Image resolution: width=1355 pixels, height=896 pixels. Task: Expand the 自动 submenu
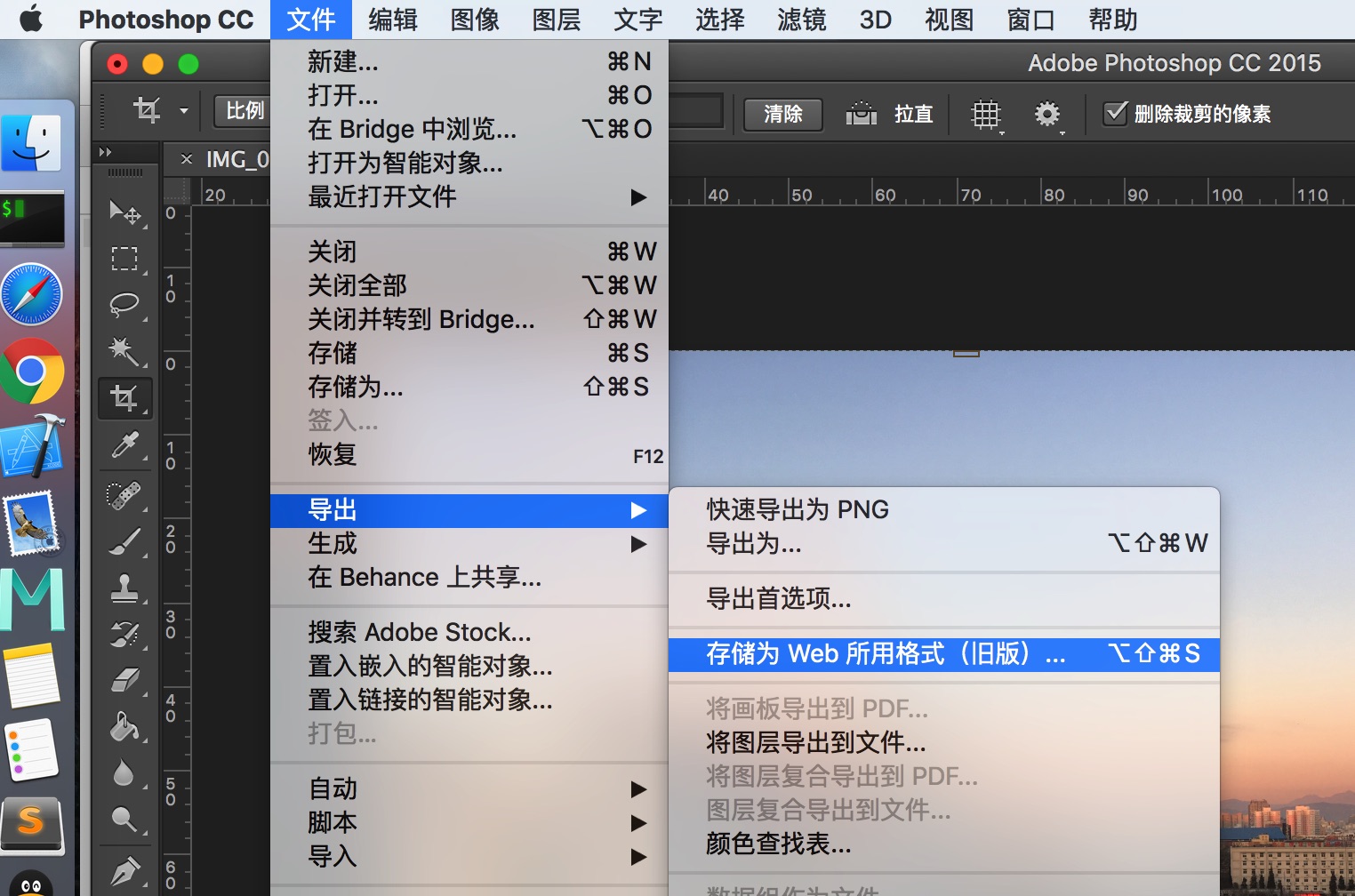pyautogui.click(x=469, y=788)
